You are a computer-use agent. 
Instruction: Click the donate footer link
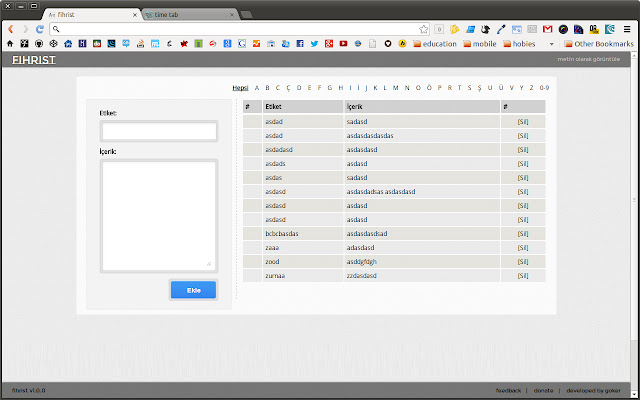coord(543,391)
